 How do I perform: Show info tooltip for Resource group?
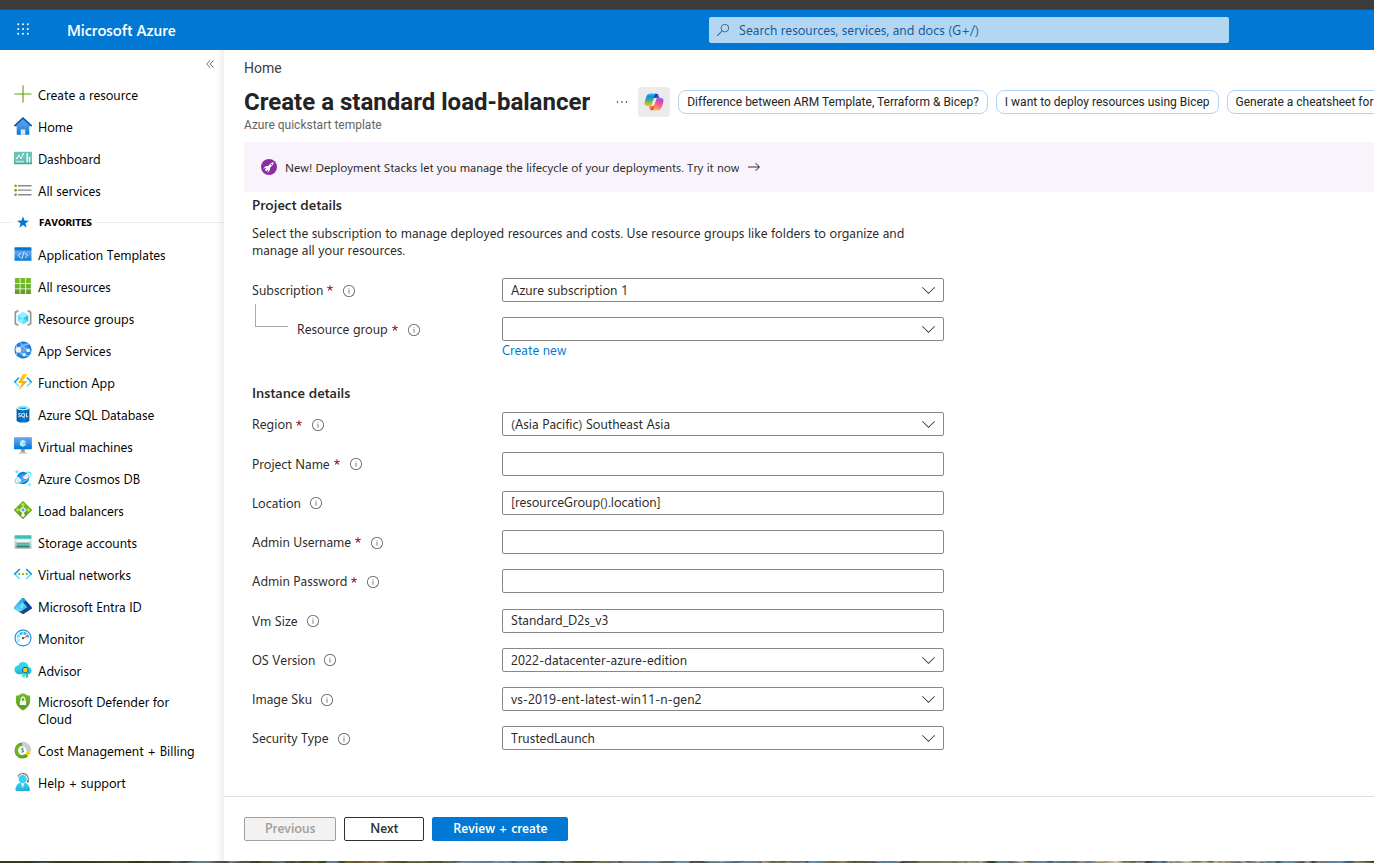[x=414, y=330]
